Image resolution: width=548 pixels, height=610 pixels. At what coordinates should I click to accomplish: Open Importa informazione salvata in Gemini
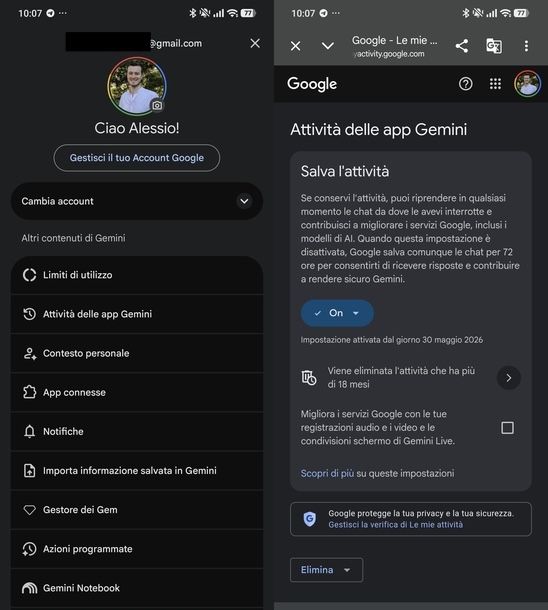click(x=137, y=471)
